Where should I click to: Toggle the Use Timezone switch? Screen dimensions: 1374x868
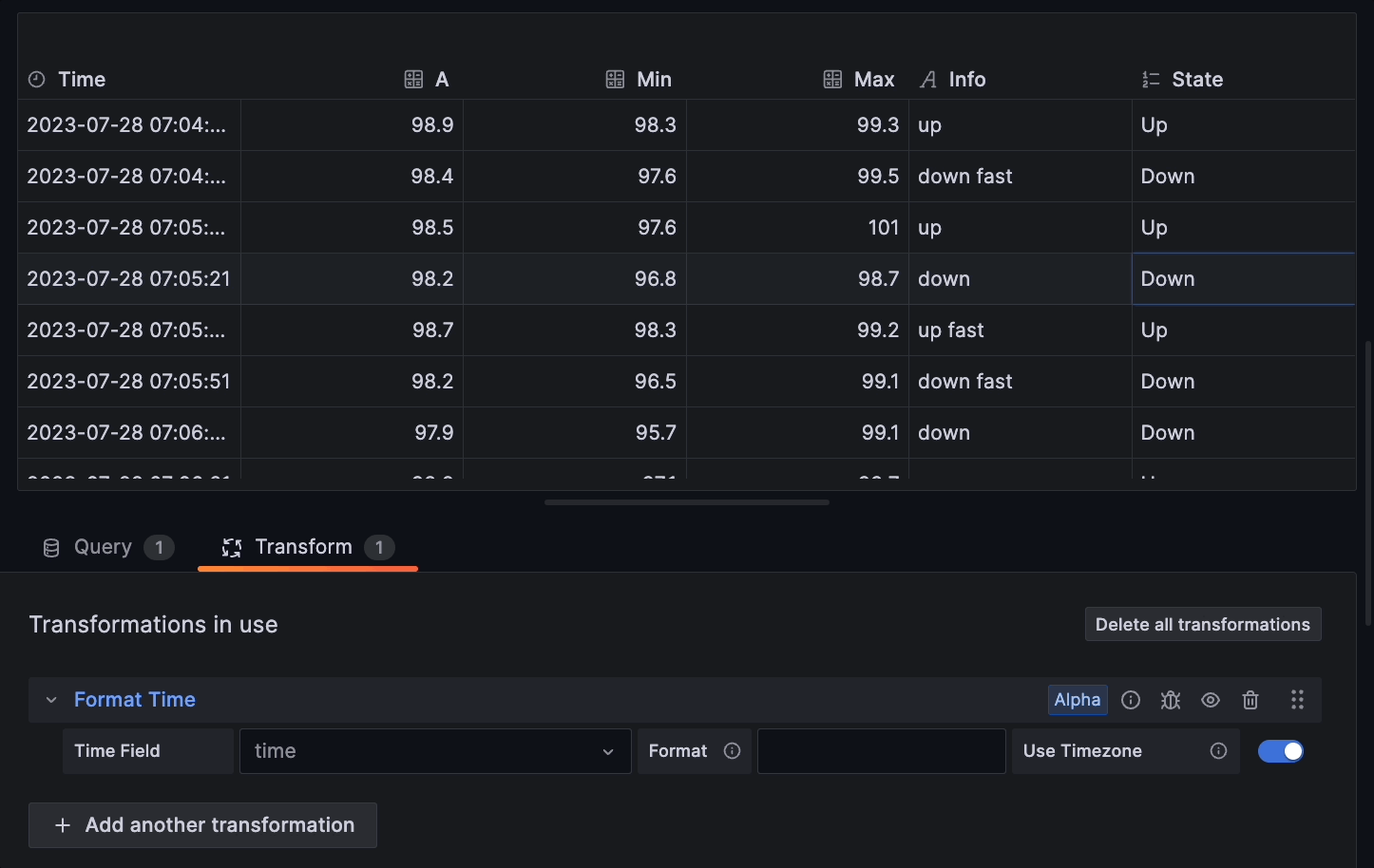(x=1280, y=751)
